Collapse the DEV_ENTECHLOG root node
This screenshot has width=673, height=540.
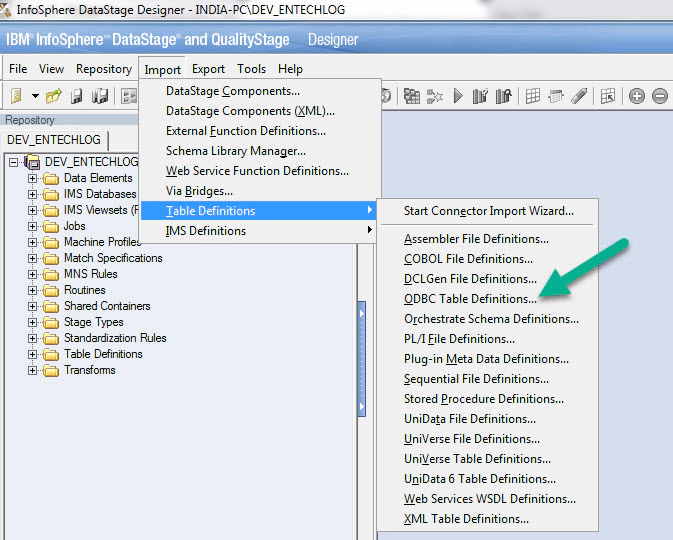coord(14,162)
